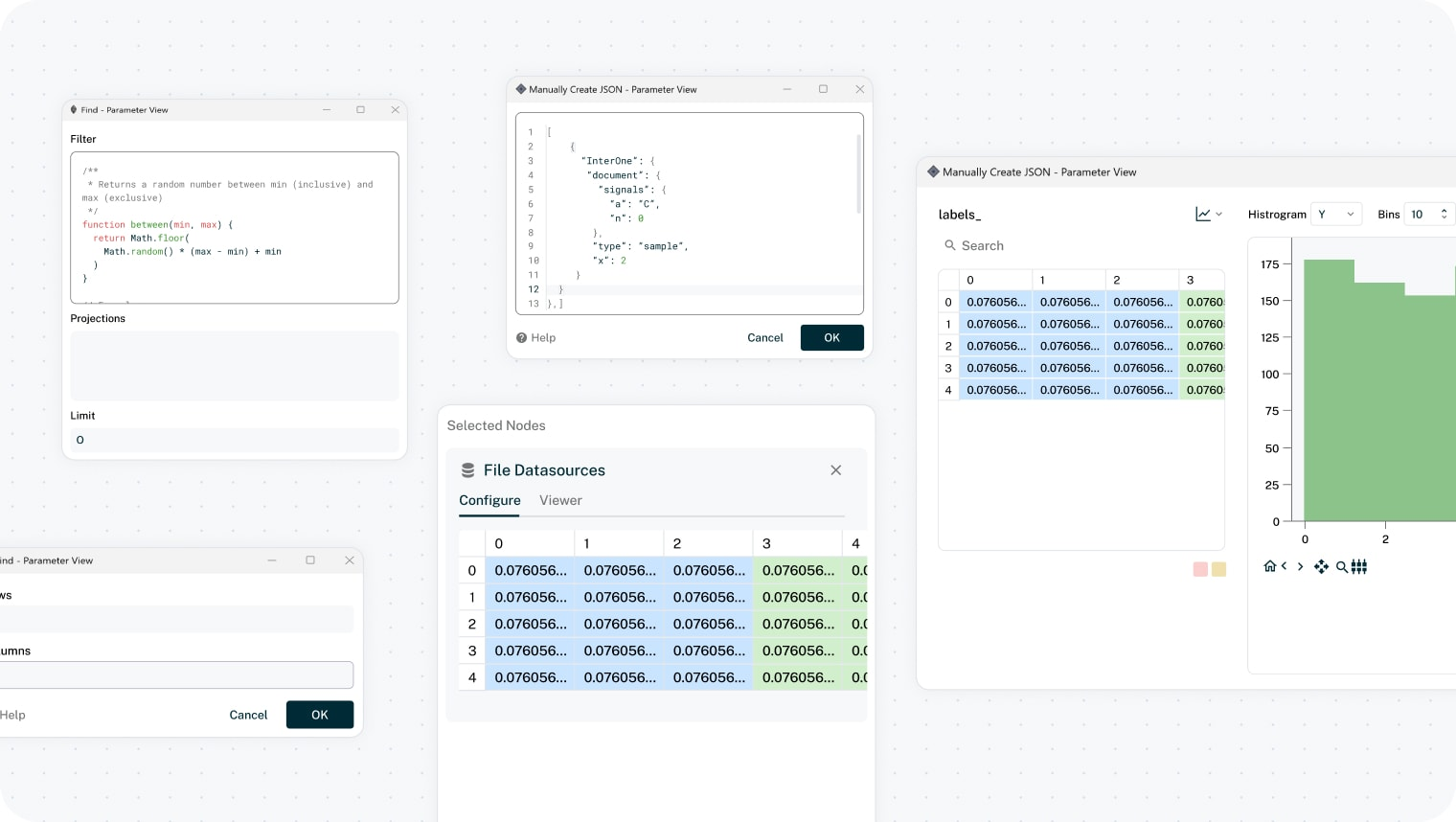Open Histogram Y axis dropdown
This screenshot has width=1456, height=822.
click(1336, 214)
